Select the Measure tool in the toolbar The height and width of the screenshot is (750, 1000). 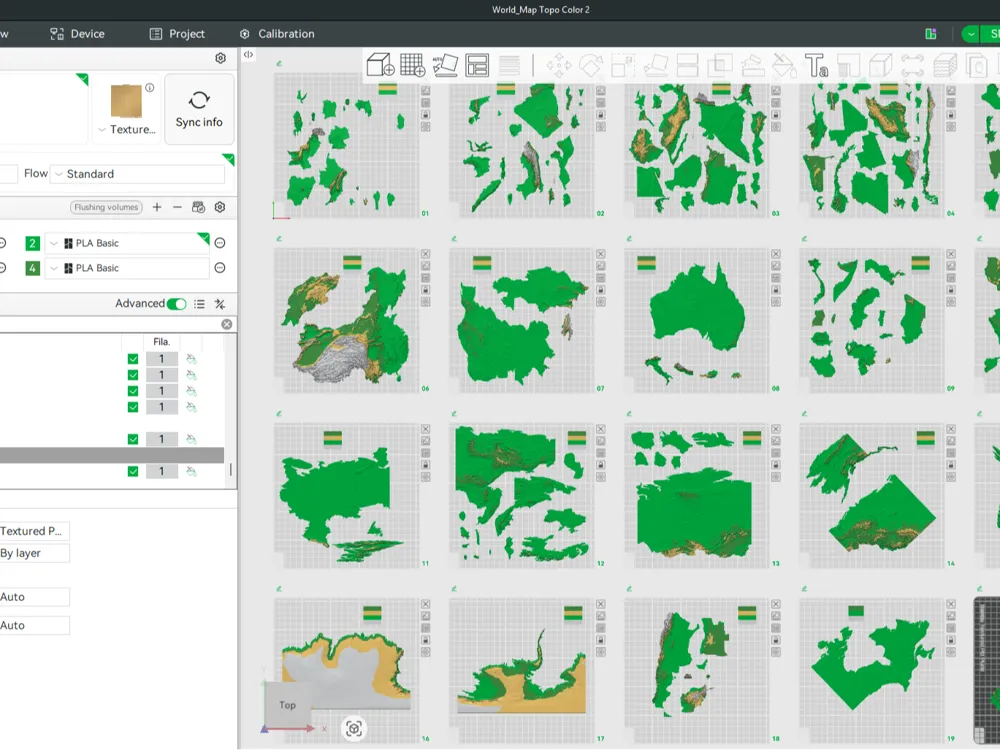(x=913, y=66)
